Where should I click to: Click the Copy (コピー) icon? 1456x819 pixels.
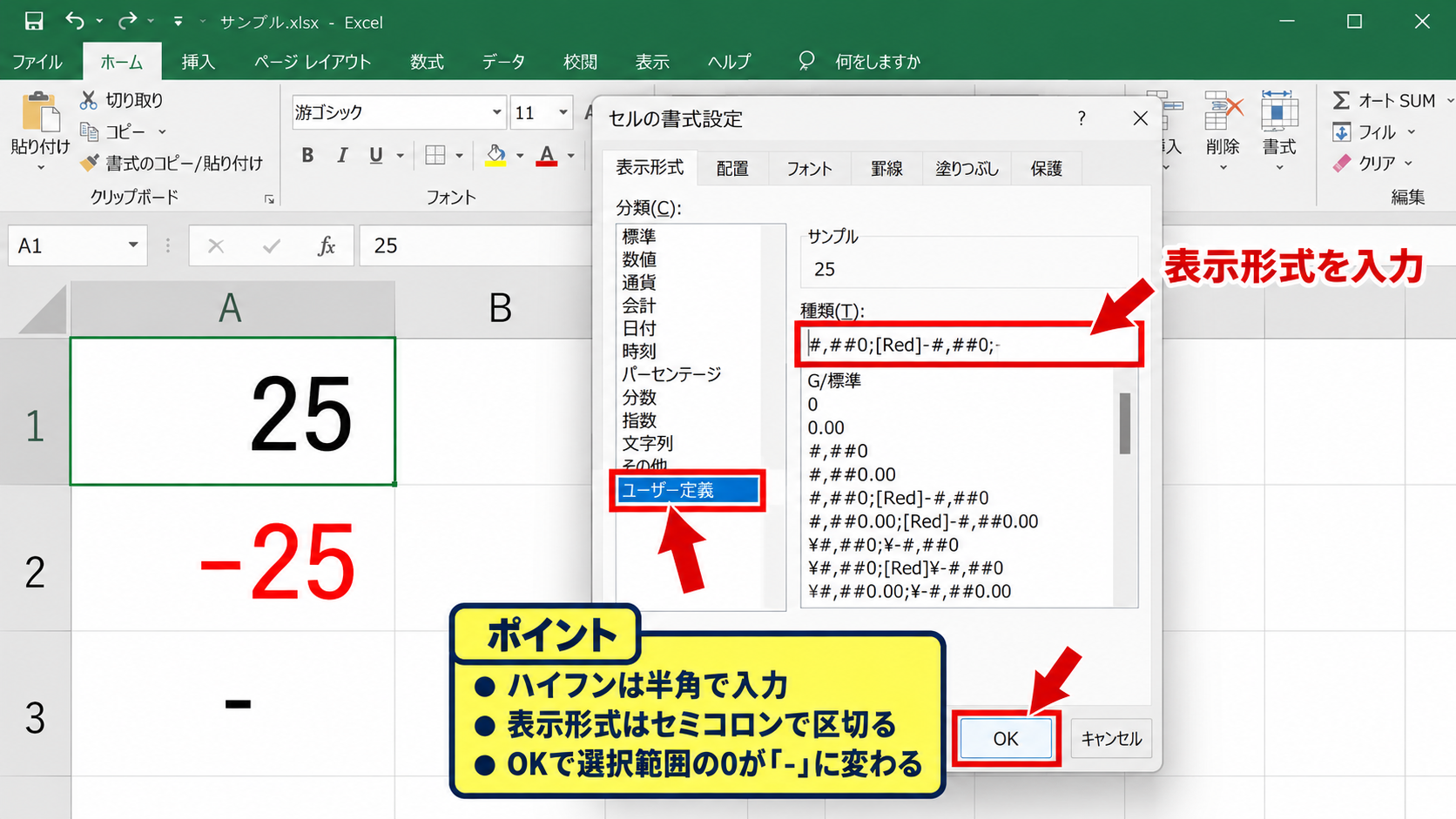pos(89,131)
